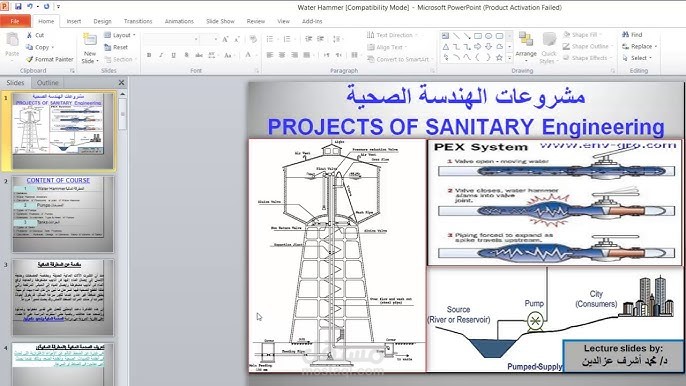The image size is (686, 386).
Task: Expand the shapes gallery more arrow
Action: (x=510, y=58)
